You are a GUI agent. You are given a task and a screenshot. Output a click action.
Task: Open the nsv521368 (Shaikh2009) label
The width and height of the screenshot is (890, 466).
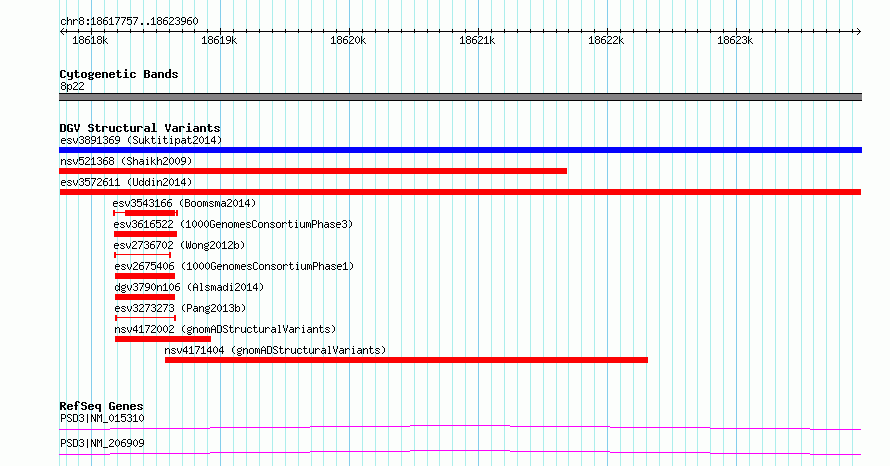tap(126, 161)
